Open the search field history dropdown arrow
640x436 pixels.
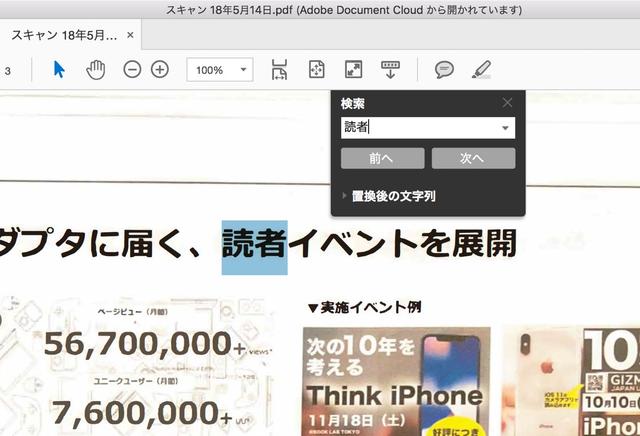coord(505,128)
